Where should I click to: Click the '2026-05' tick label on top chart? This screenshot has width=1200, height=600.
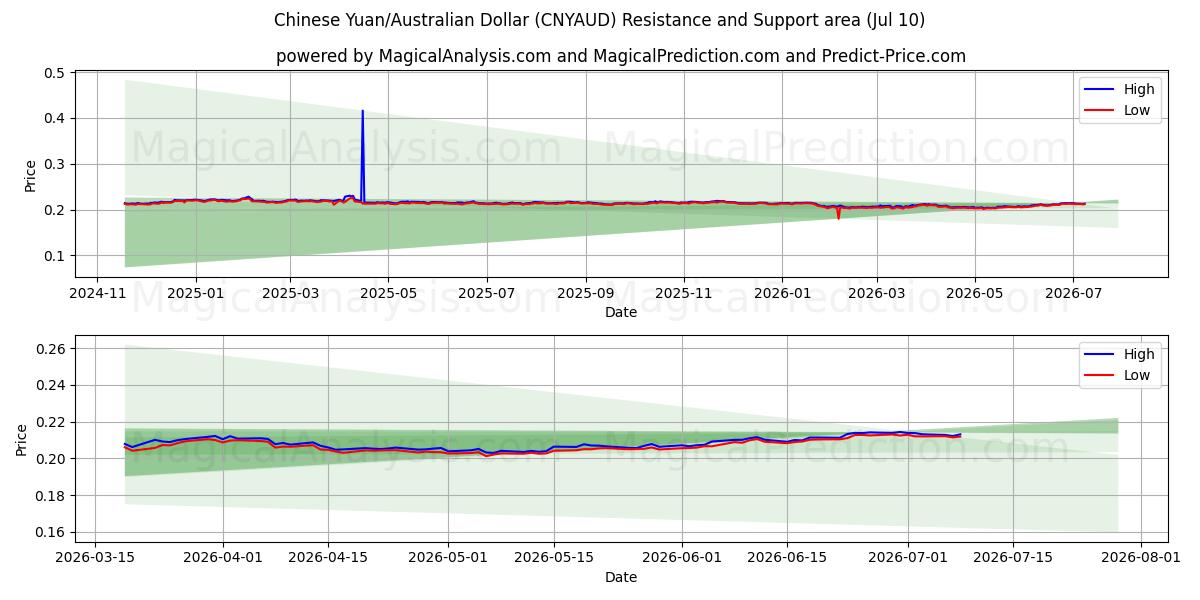(975, 293)
